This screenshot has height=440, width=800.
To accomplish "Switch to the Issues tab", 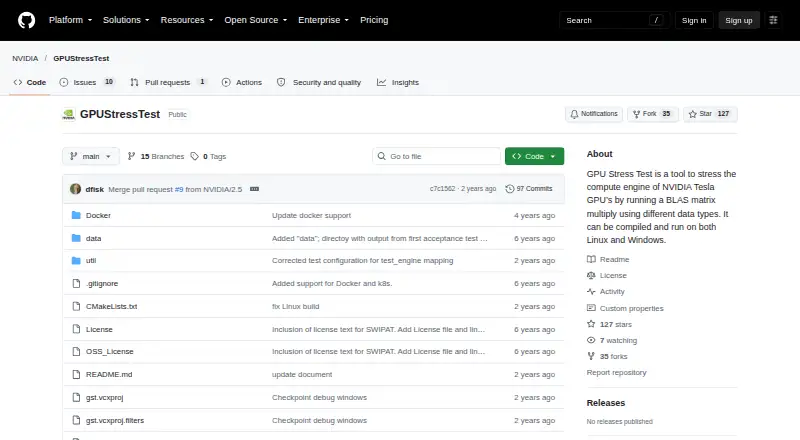I will [x=87, y=82].
